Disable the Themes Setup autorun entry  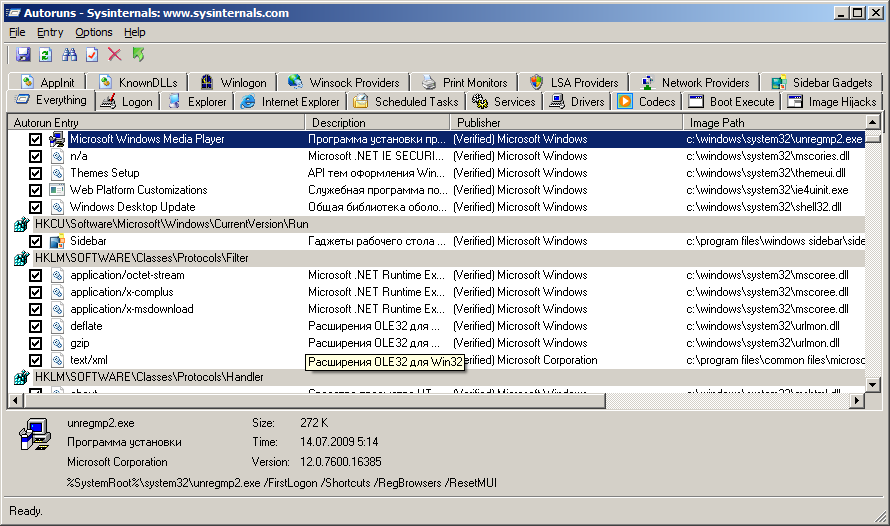[35, 174]
